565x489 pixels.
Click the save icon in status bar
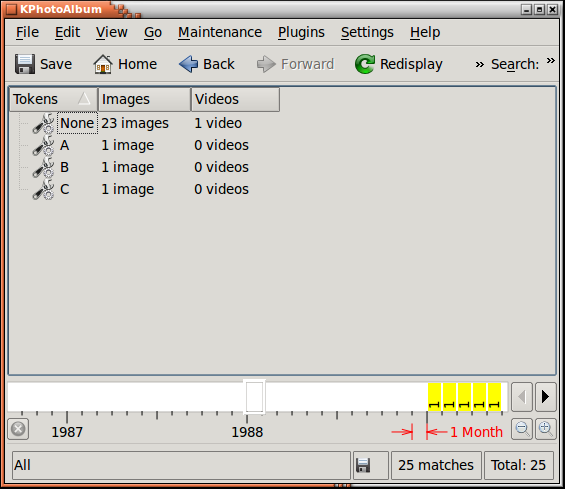click(x=363, y=465)
